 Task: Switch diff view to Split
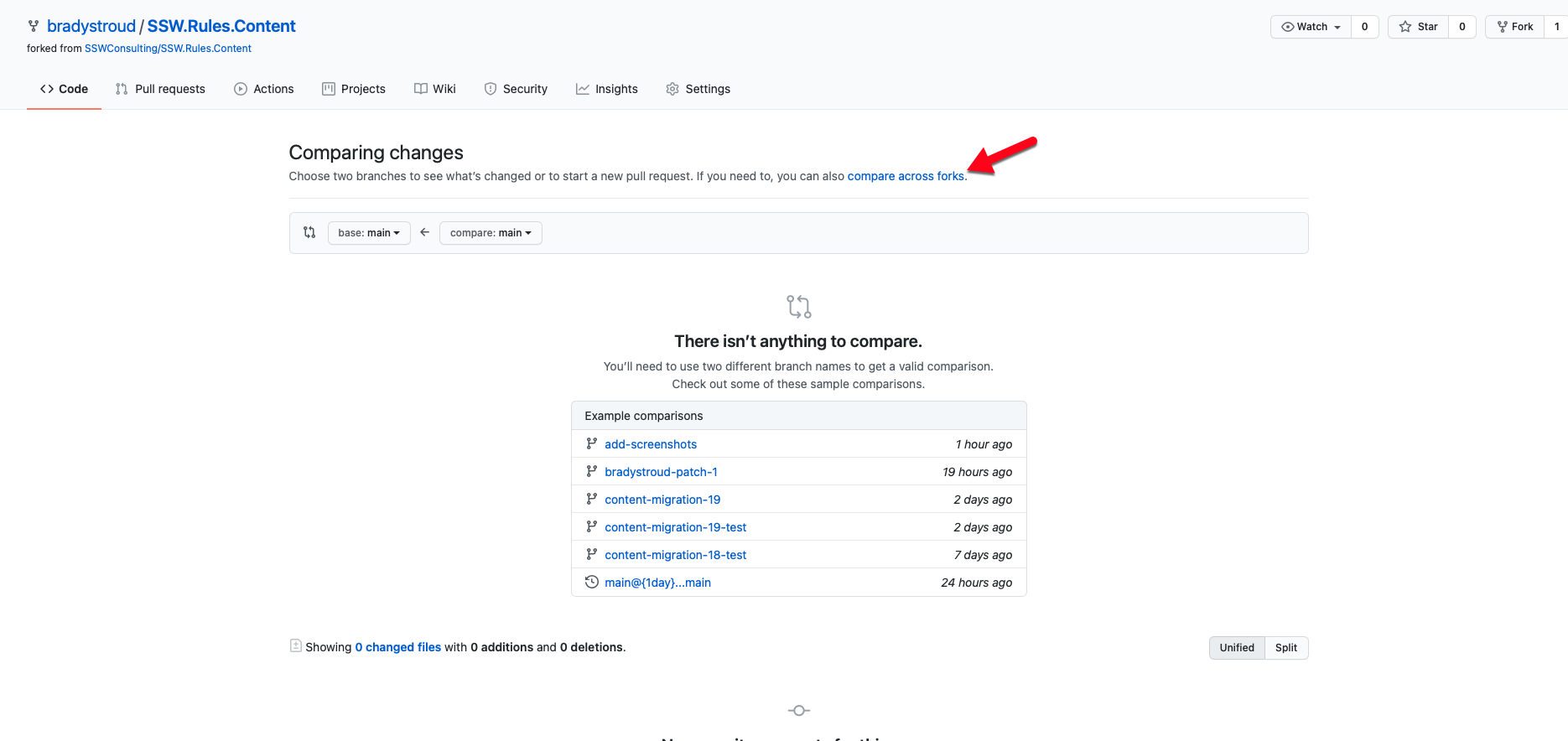(x=1286, y=648)
